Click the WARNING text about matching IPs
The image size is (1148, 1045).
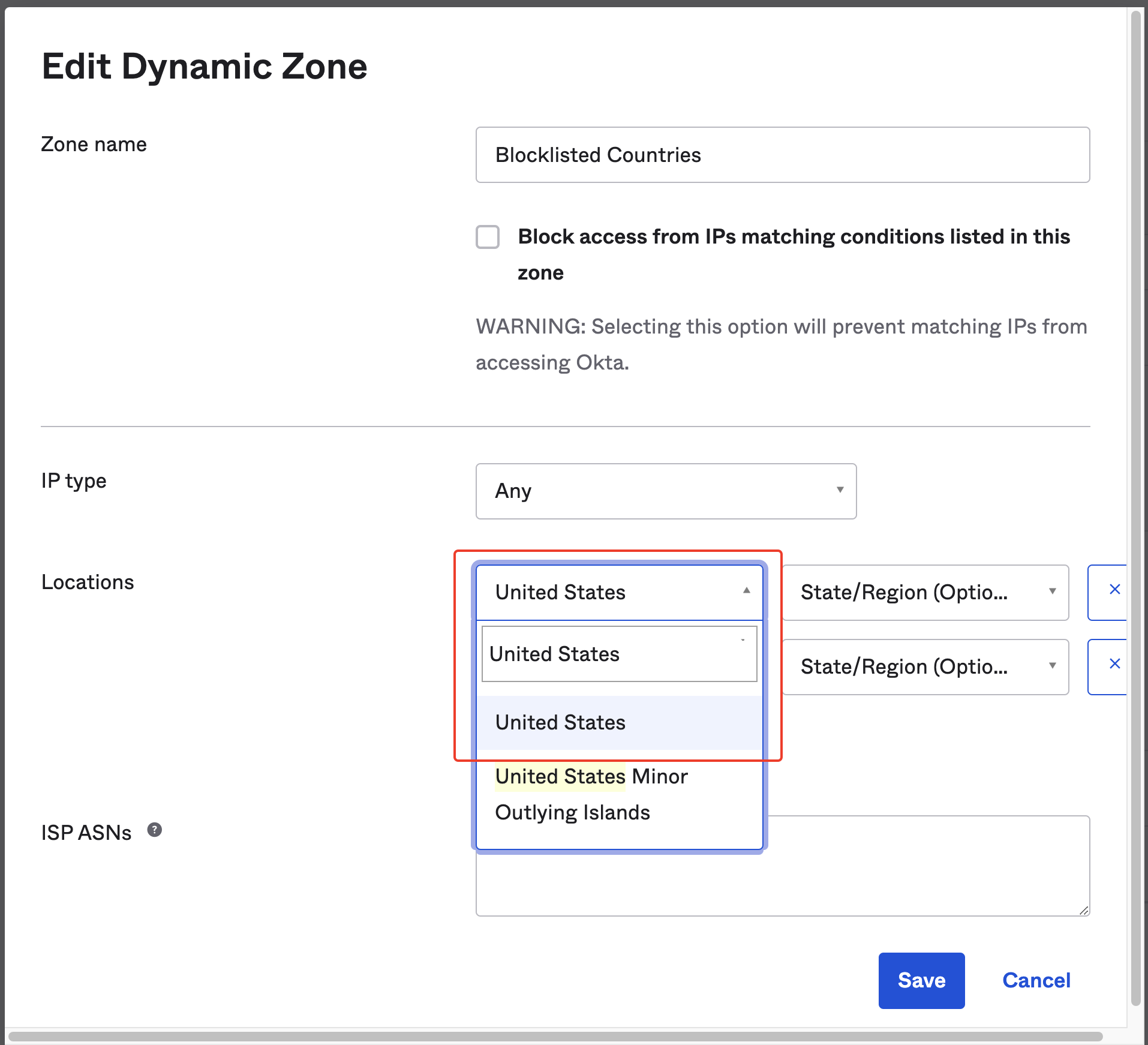click(782, 344)
